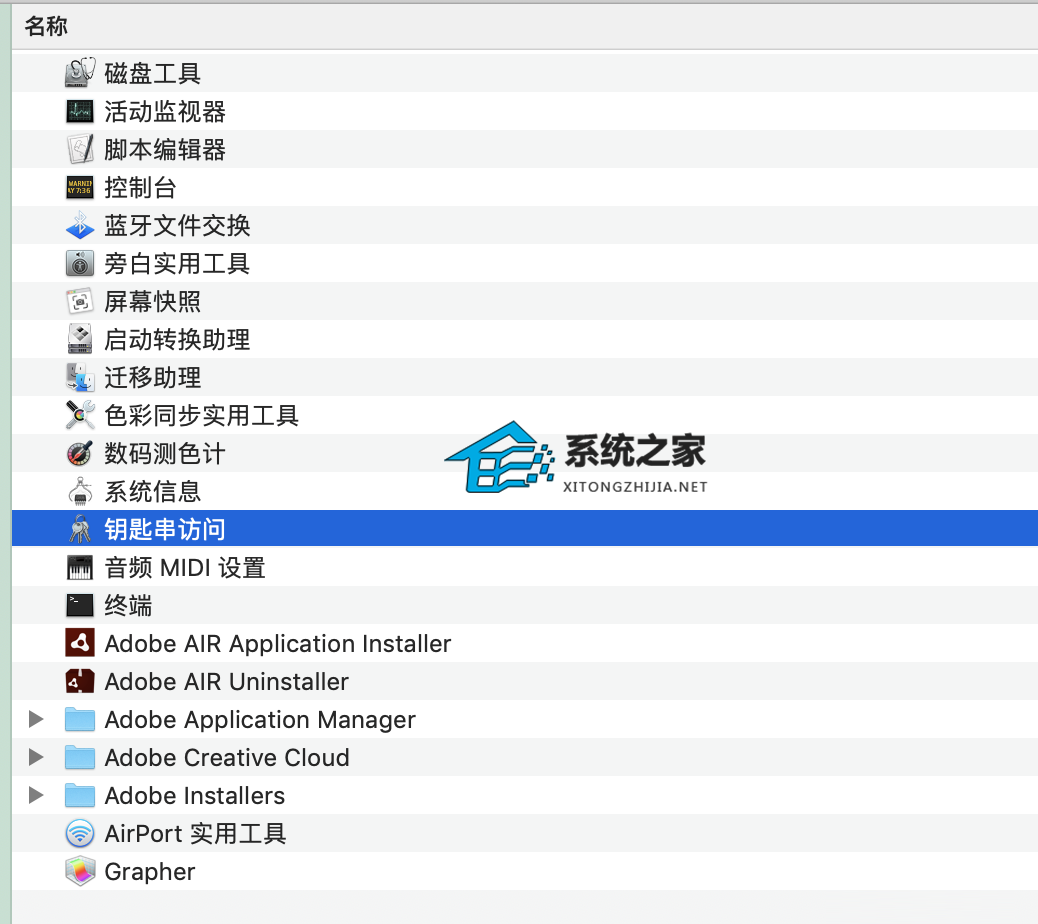This screenshot has height=924, width=1038.
Task: Click the Grapher app icon
Action: [80, 871]
